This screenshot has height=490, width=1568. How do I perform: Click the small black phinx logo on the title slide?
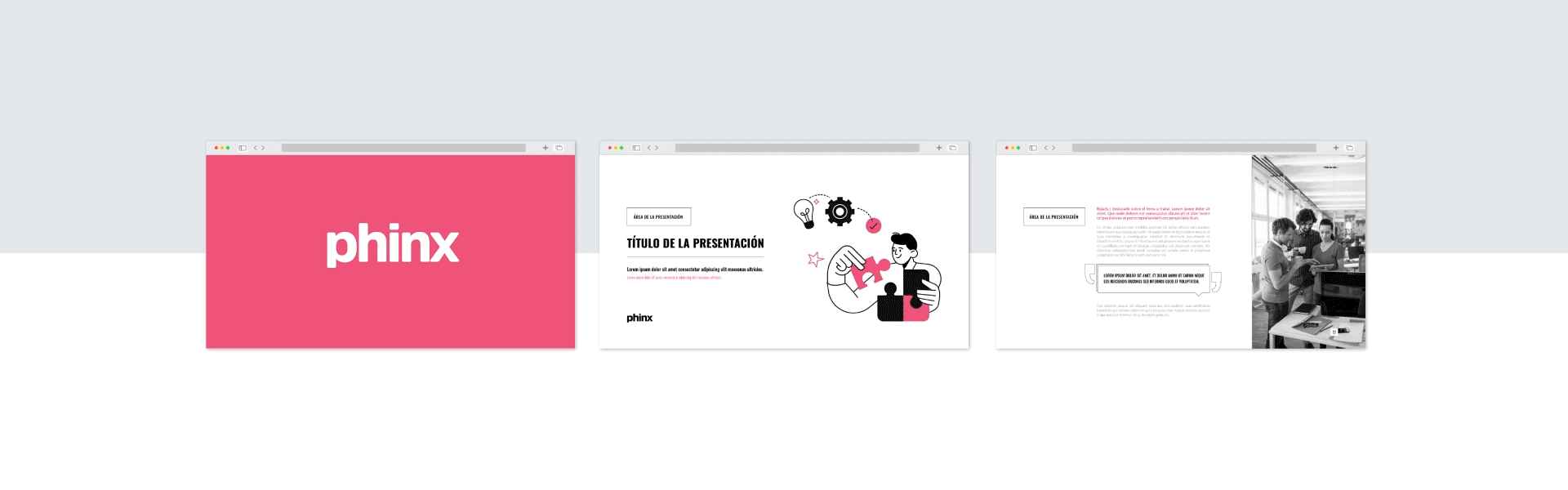pyautogui.click(x=639, y=318)
